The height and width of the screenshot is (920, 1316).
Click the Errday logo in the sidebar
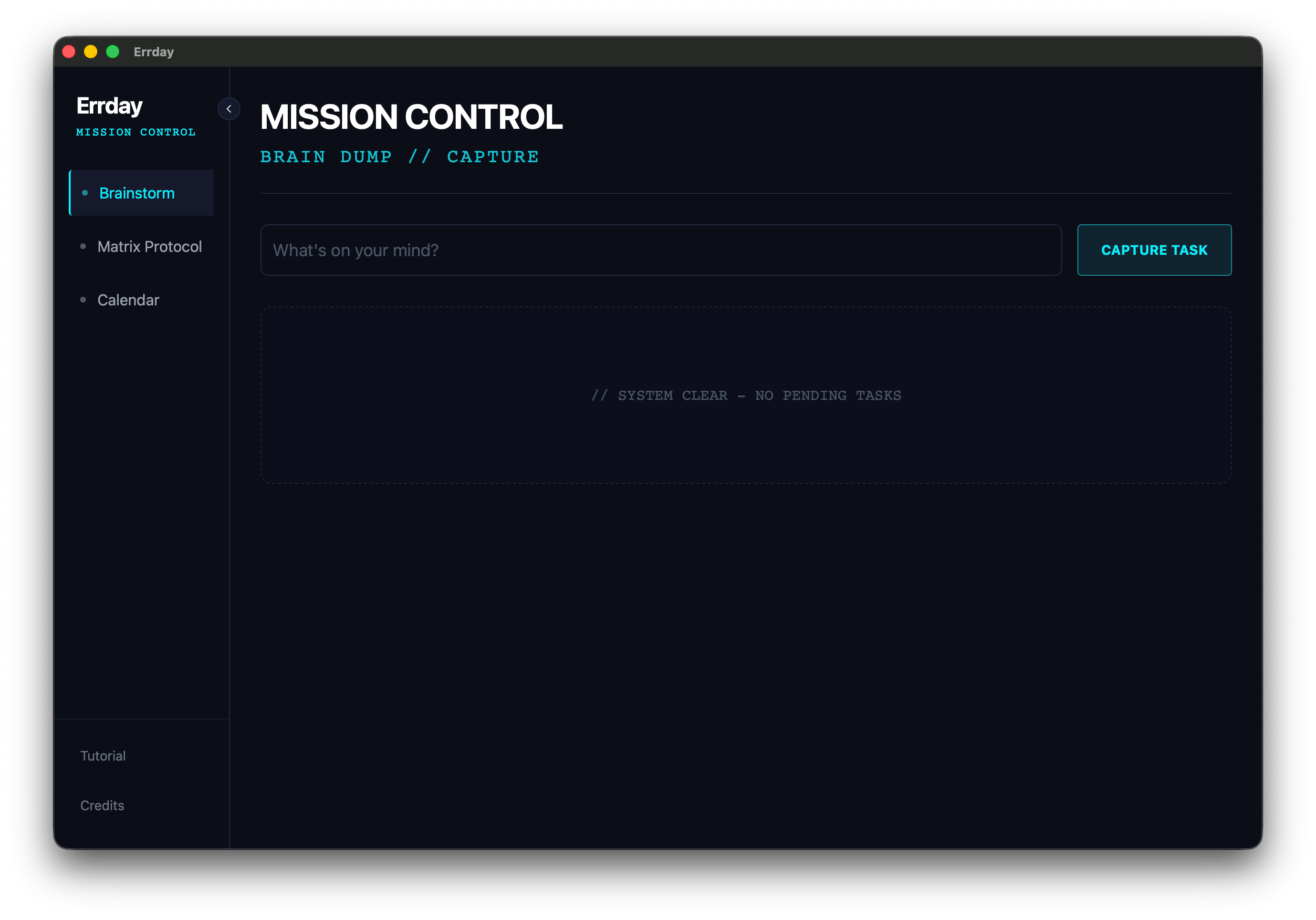109,106
